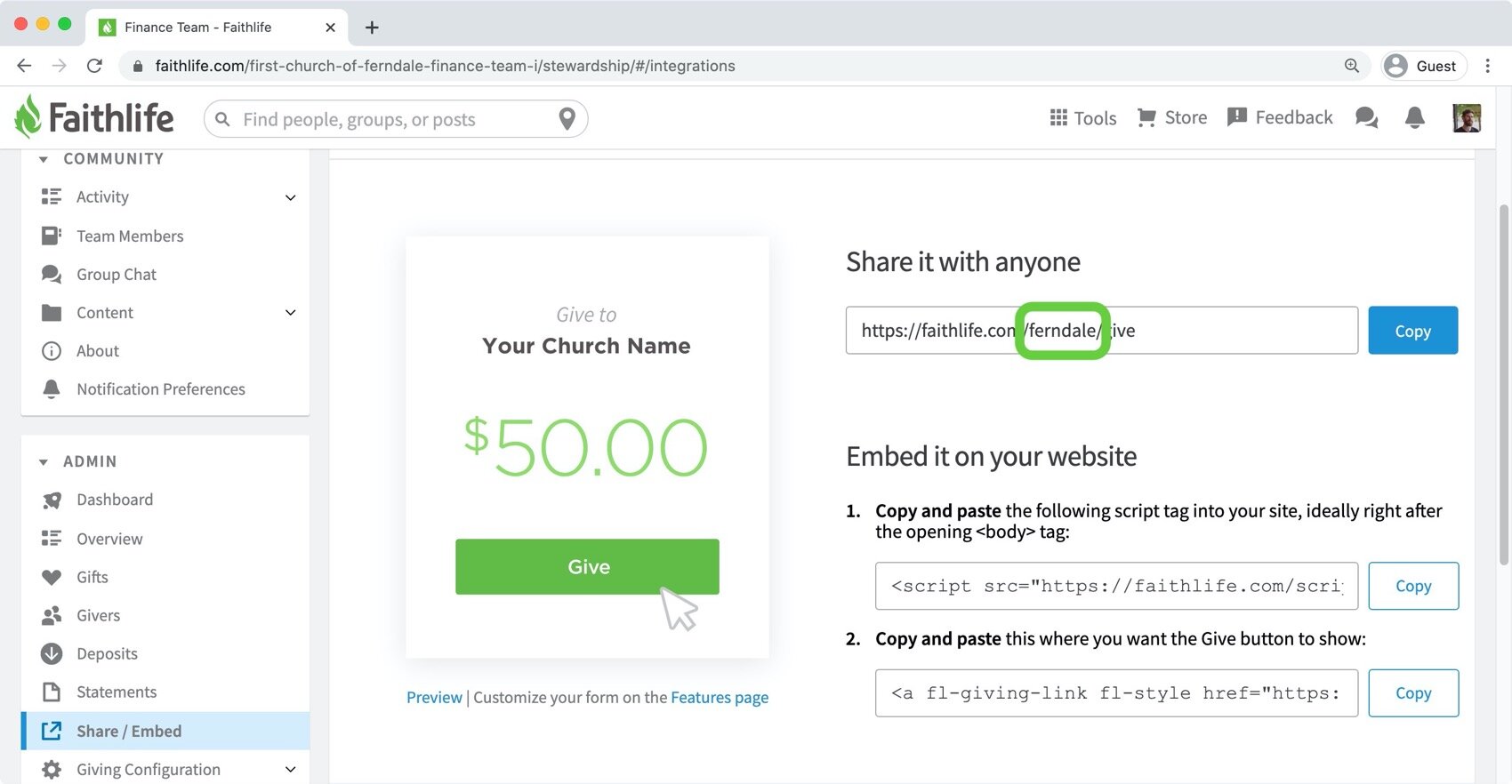View notifications bell icon in header
1512x784 pixels.
coord(1415,117)
